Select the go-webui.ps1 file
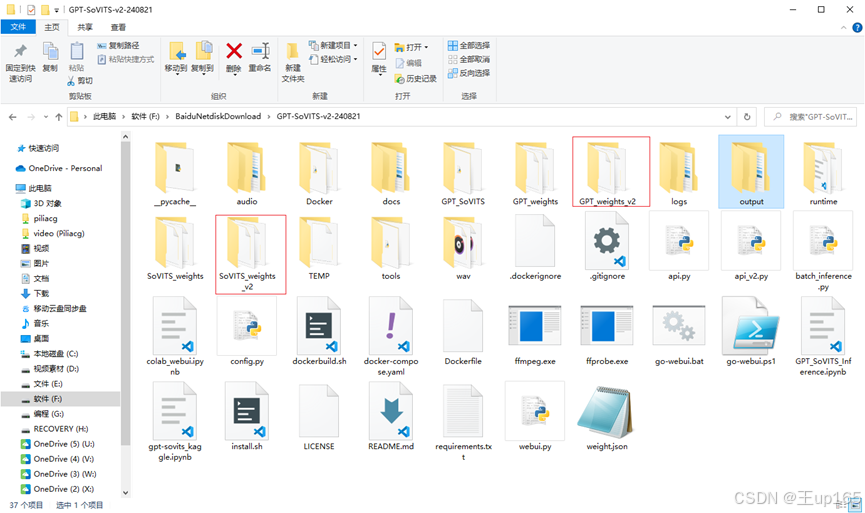 pos(751,332)
